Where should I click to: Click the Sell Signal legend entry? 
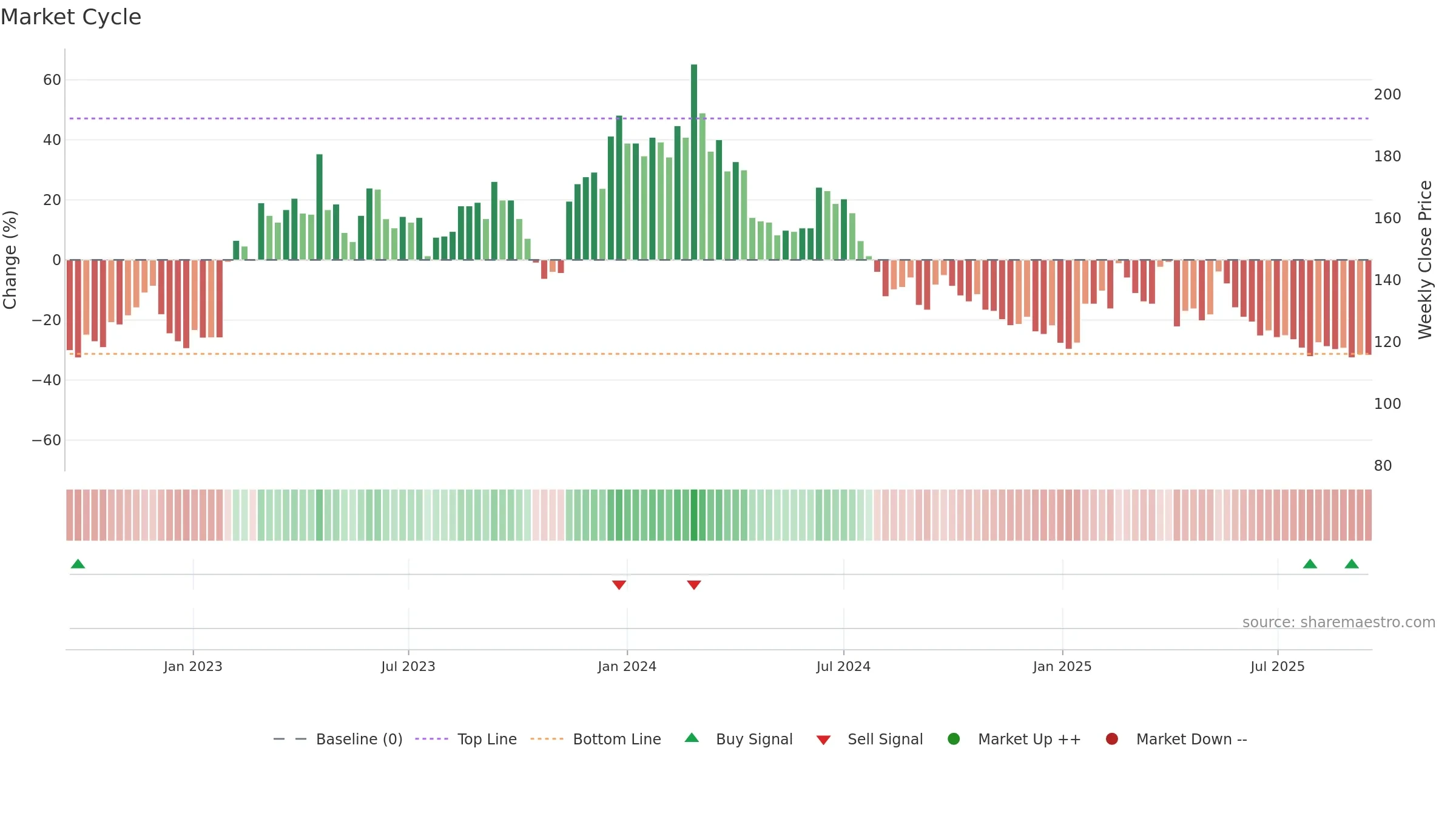(869, 739)
